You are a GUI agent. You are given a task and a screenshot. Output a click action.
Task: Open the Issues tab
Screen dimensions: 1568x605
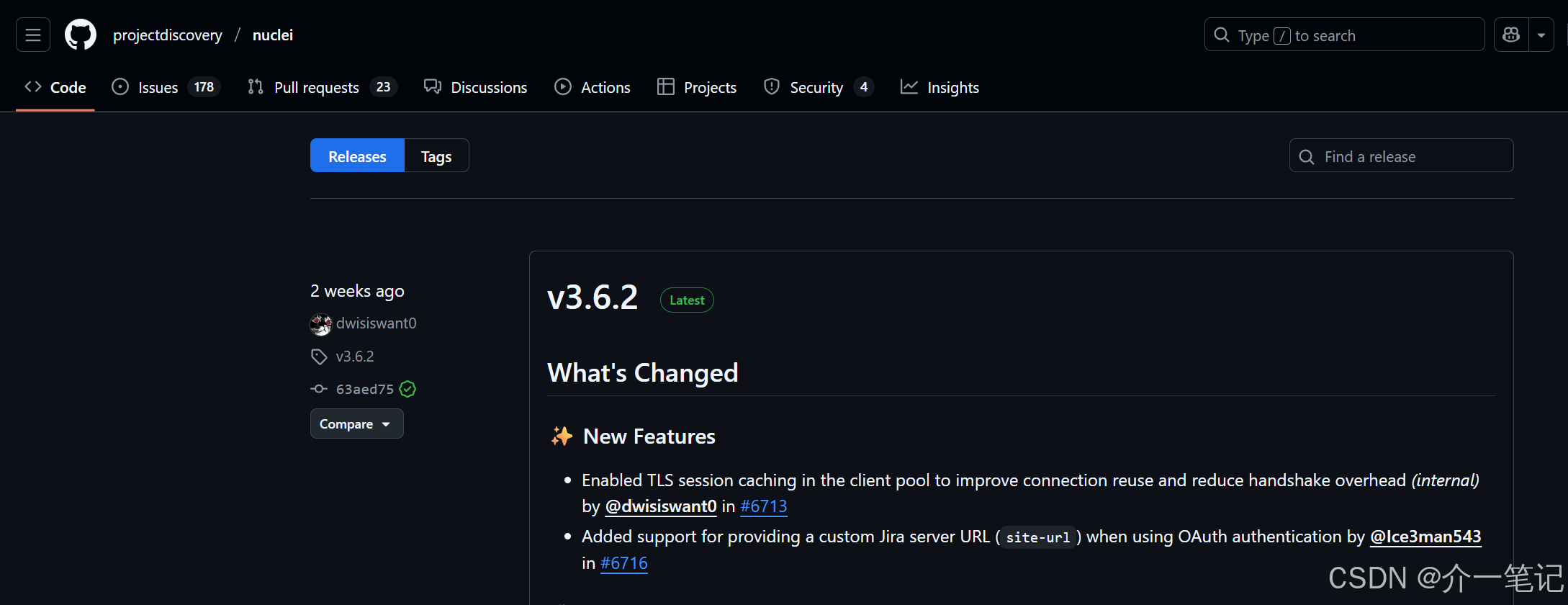[x=166, y=87]
